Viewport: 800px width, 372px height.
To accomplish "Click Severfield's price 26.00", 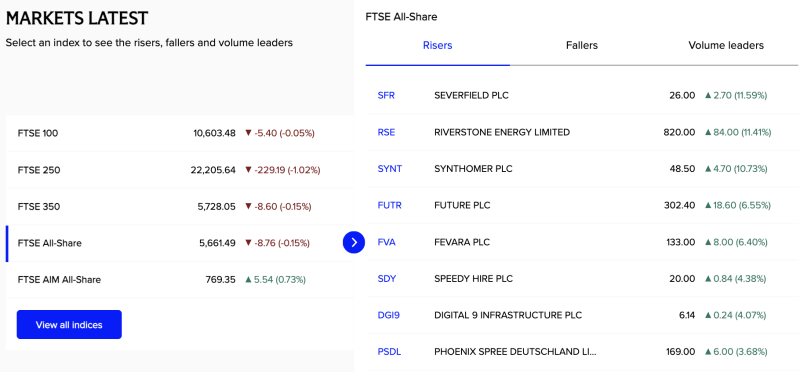I will 682,95.
